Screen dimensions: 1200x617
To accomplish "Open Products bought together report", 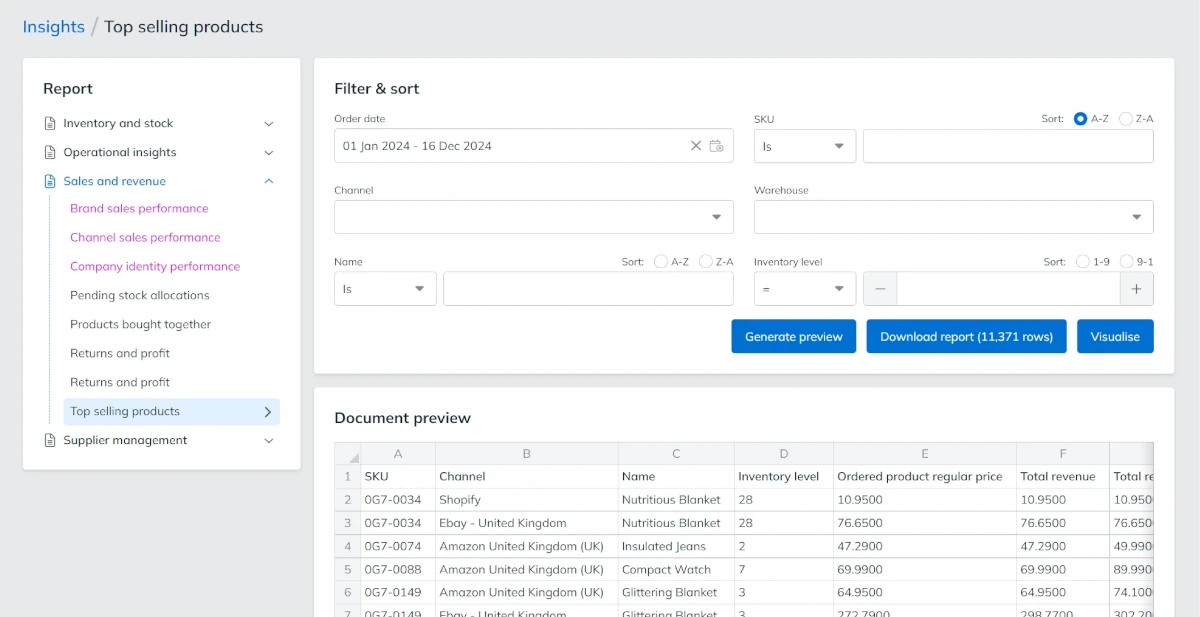I will click(x=141, y=324).
